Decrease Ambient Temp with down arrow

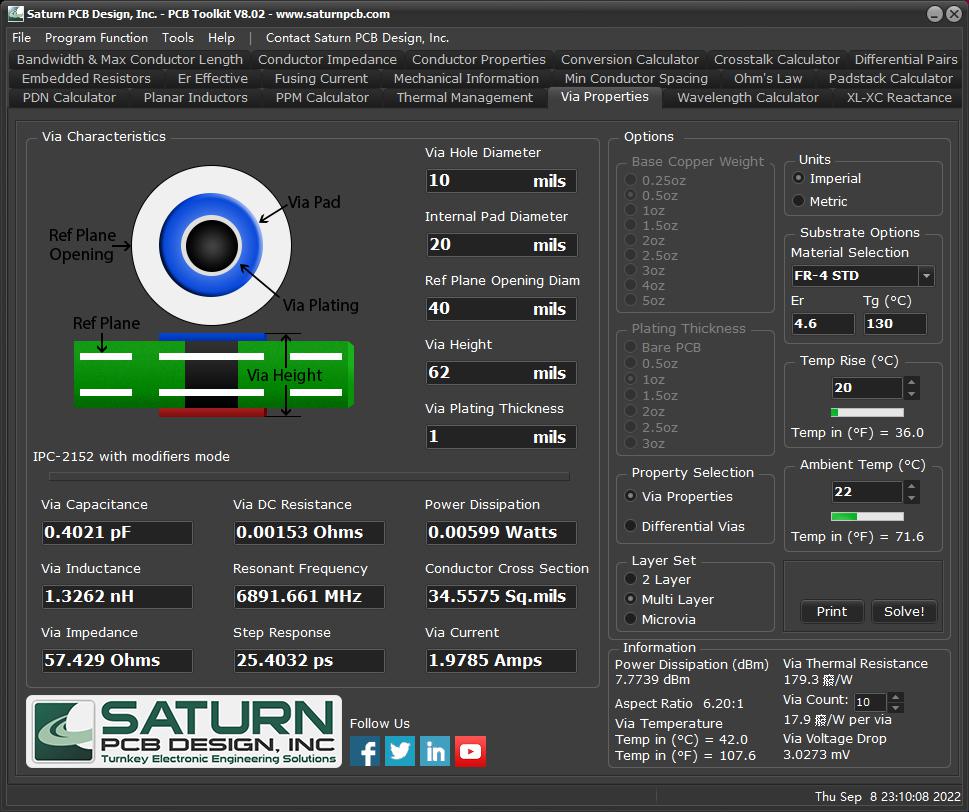point(911,497)
